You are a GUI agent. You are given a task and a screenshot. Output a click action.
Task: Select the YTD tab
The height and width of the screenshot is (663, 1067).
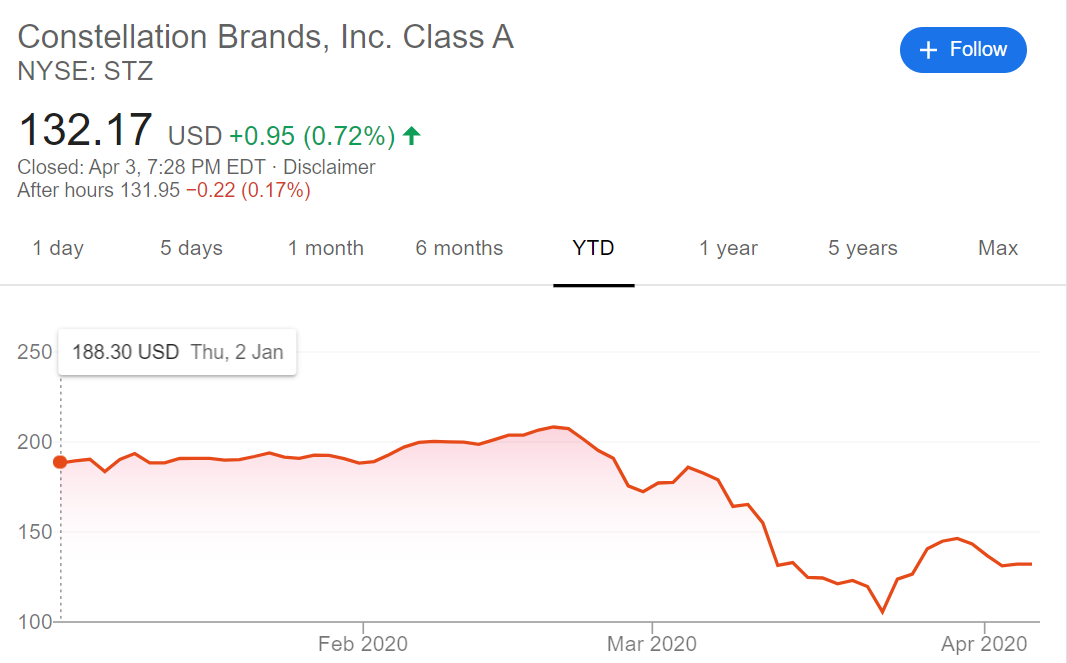coord(593,249)
